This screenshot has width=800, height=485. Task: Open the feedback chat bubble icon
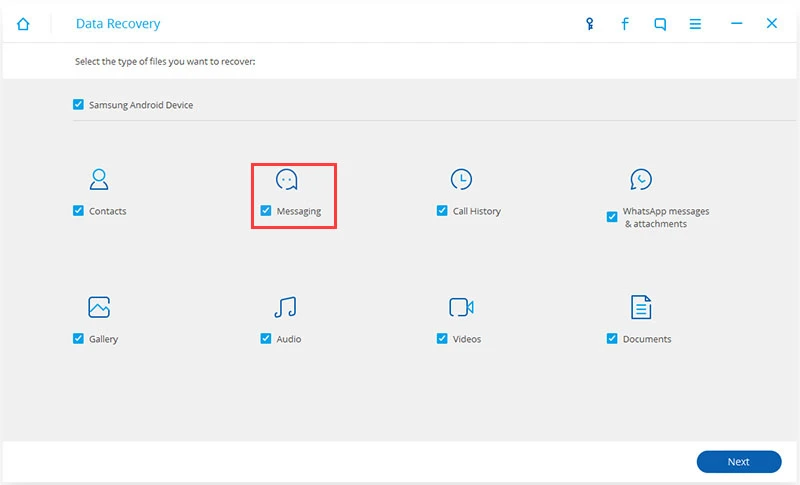click(x=660, y=24)
